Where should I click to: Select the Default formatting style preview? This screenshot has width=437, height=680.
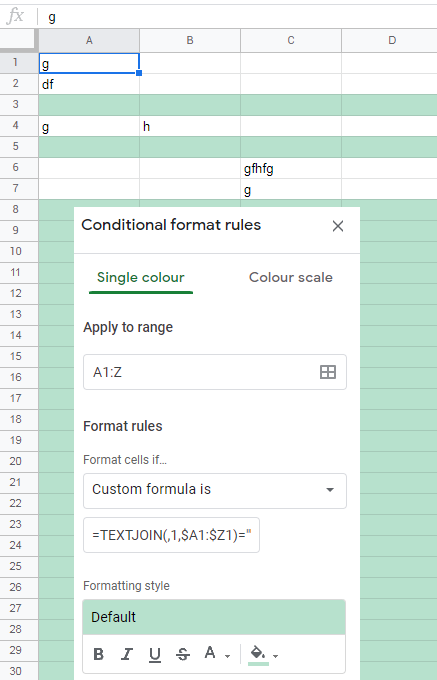tap(214, 617)
